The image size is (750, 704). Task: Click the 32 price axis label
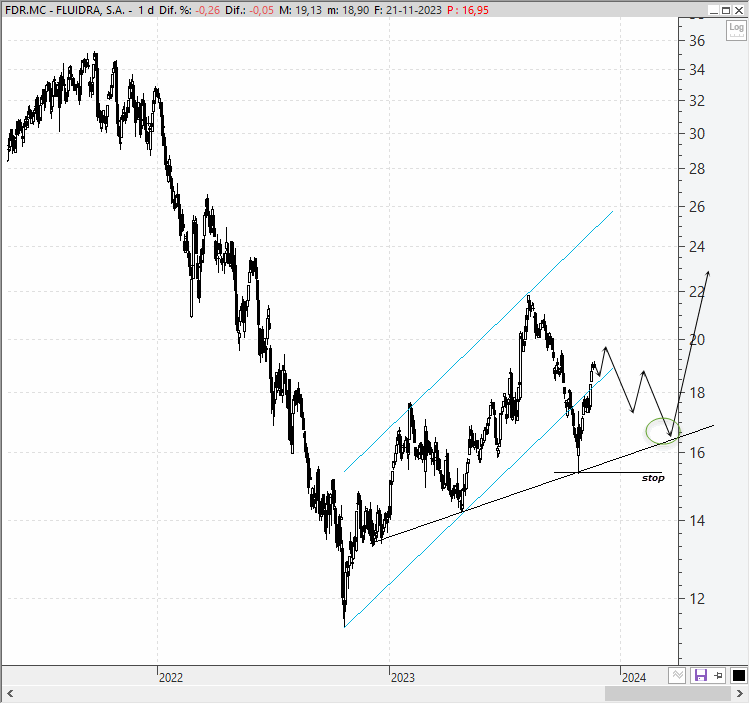pos(697,101)
